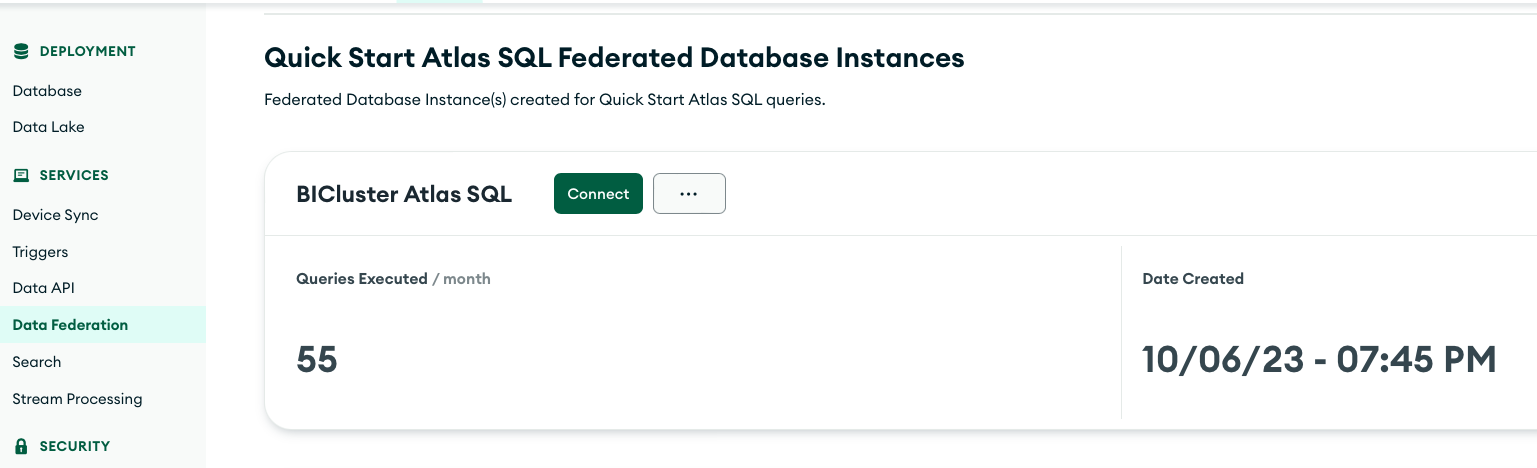The width and height of the screenshot is (1537, 468).
Task: Click the 55 queries count value
Action: click(317, 359)
